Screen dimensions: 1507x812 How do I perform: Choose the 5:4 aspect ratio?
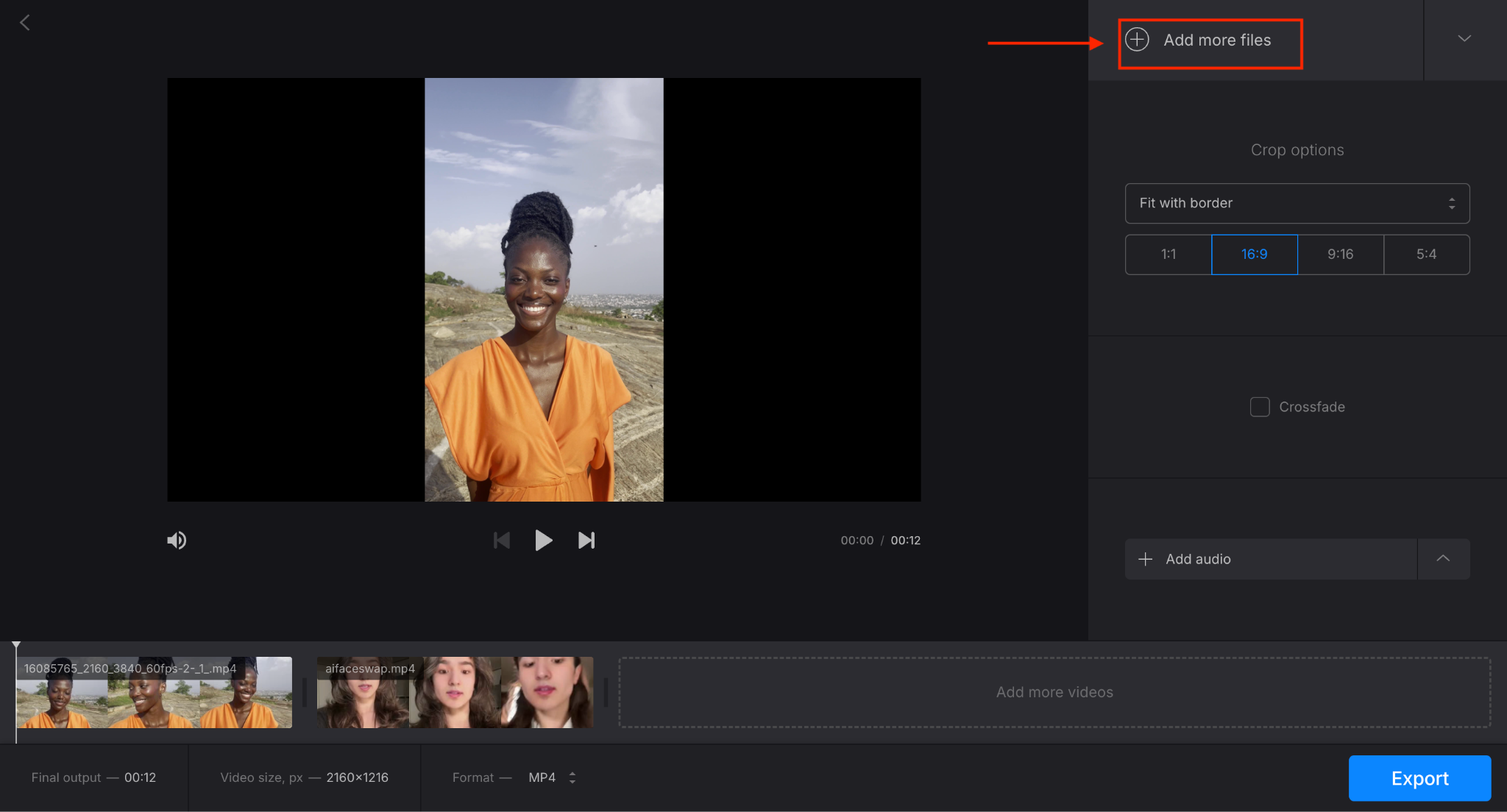(1427, 254)
